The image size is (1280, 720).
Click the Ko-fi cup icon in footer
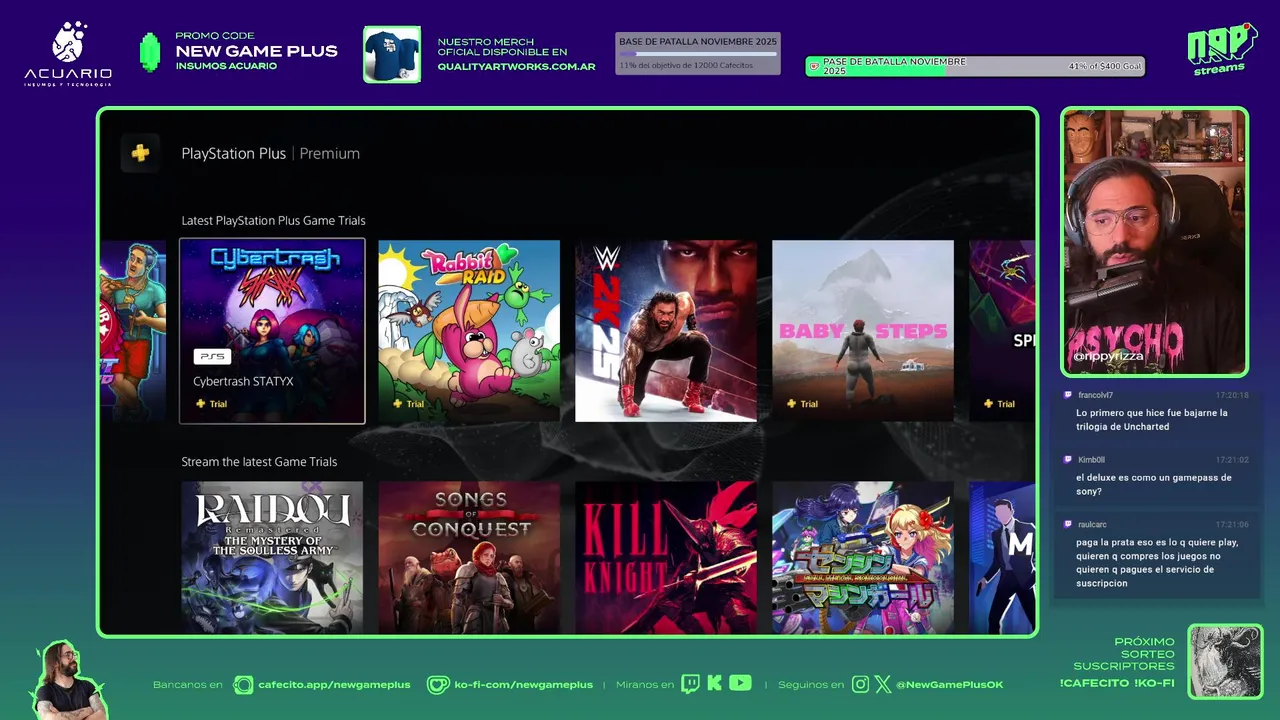click(x=437, y=685)
